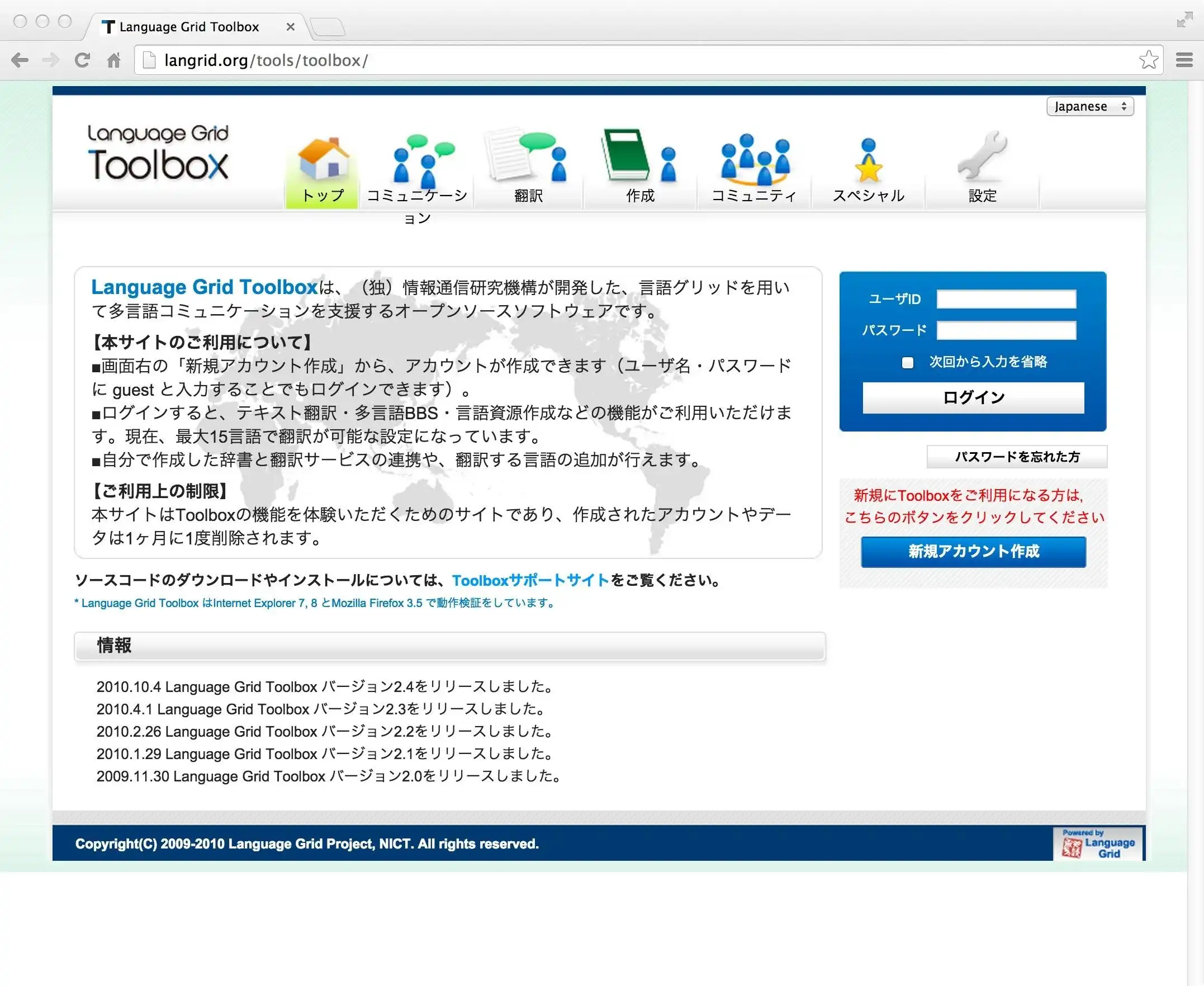Click the ログイン button
Viewport: 1204px width, 986px height.
973,397
